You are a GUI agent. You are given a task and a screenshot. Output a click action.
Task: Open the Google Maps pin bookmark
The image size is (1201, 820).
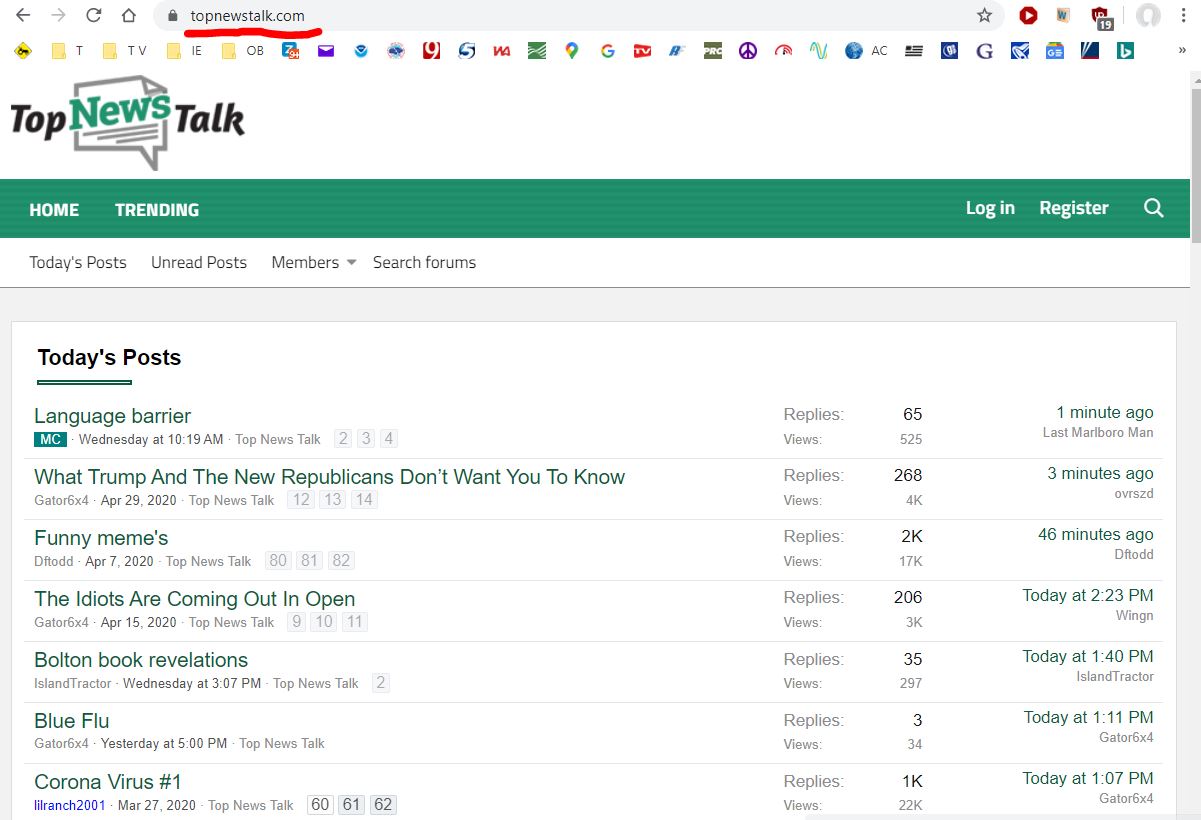[x=572, y=50]
